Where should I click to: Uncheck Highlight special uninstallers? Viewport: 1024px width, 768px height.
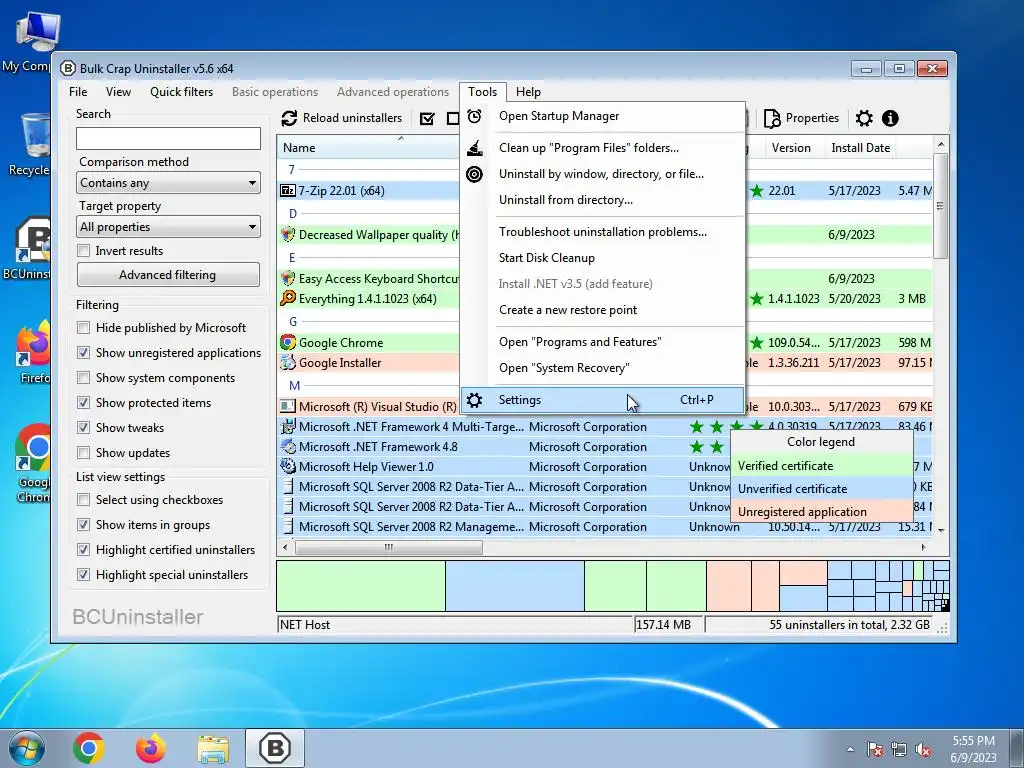pyautogui.click(x=83, y=575)
